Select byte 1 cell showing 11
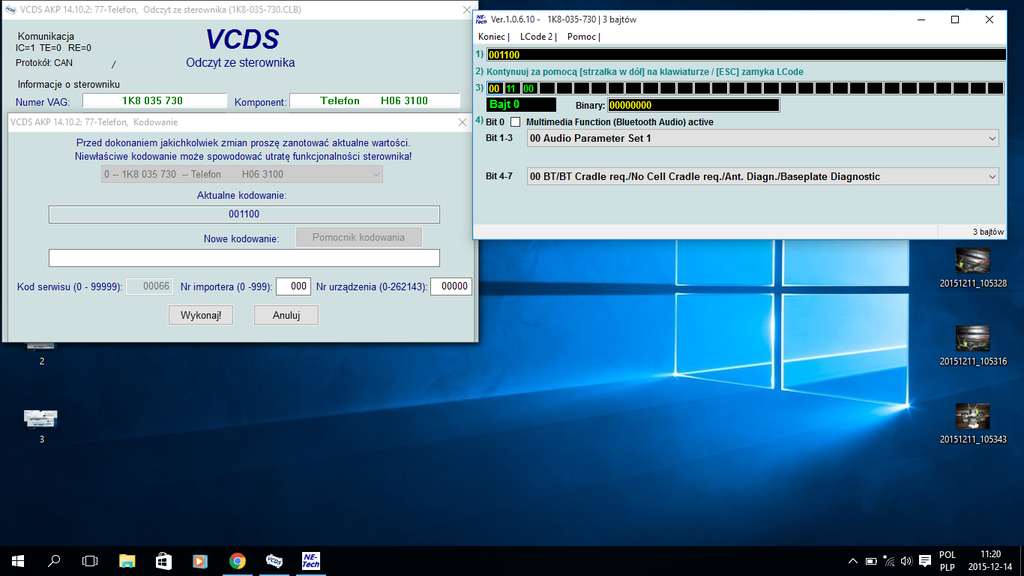The width and height of the screenshot is (1024, 576). 511,88
